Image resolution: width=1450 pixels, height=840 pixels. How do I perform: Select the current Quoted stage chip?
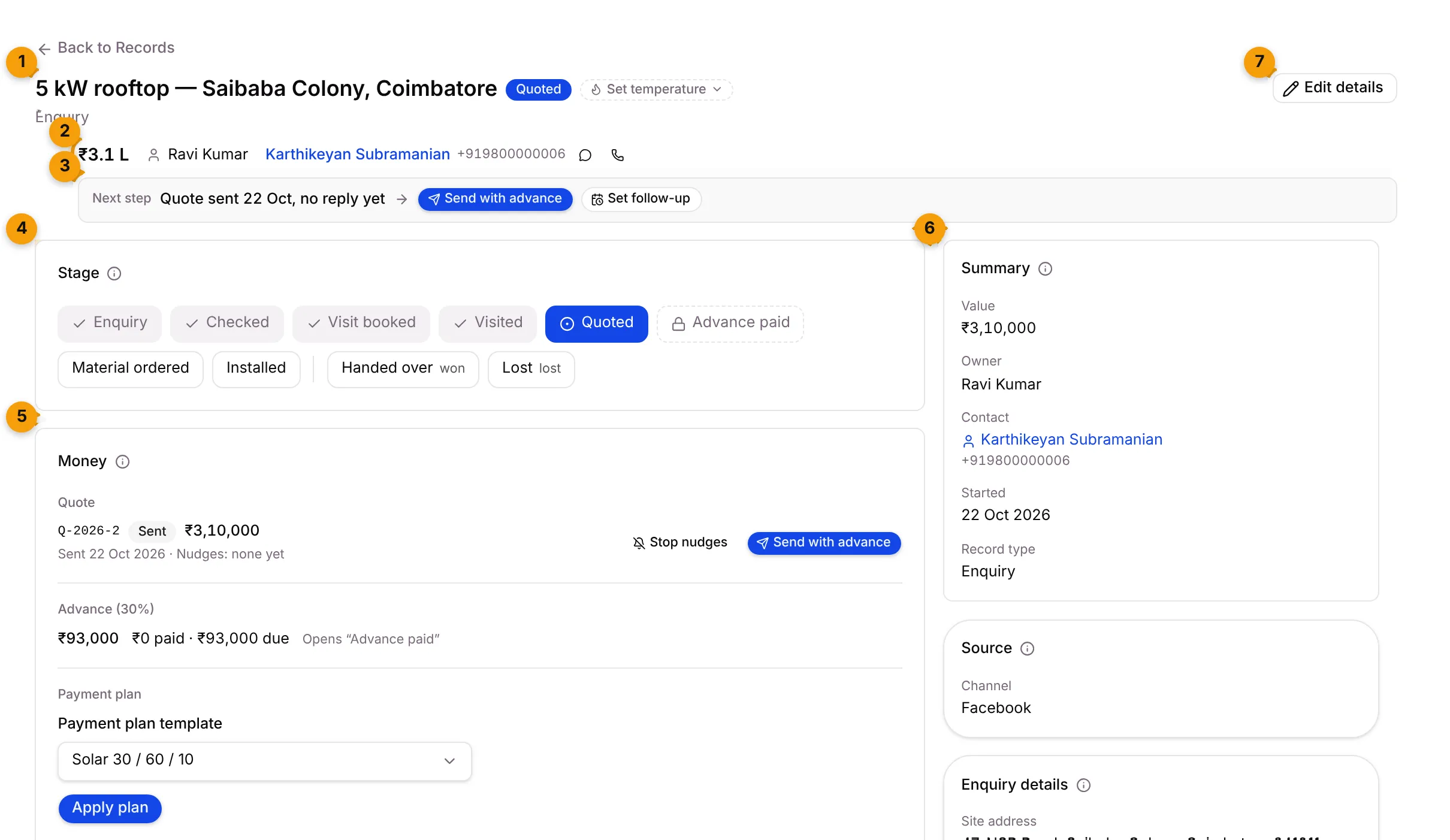coord(597,324)
